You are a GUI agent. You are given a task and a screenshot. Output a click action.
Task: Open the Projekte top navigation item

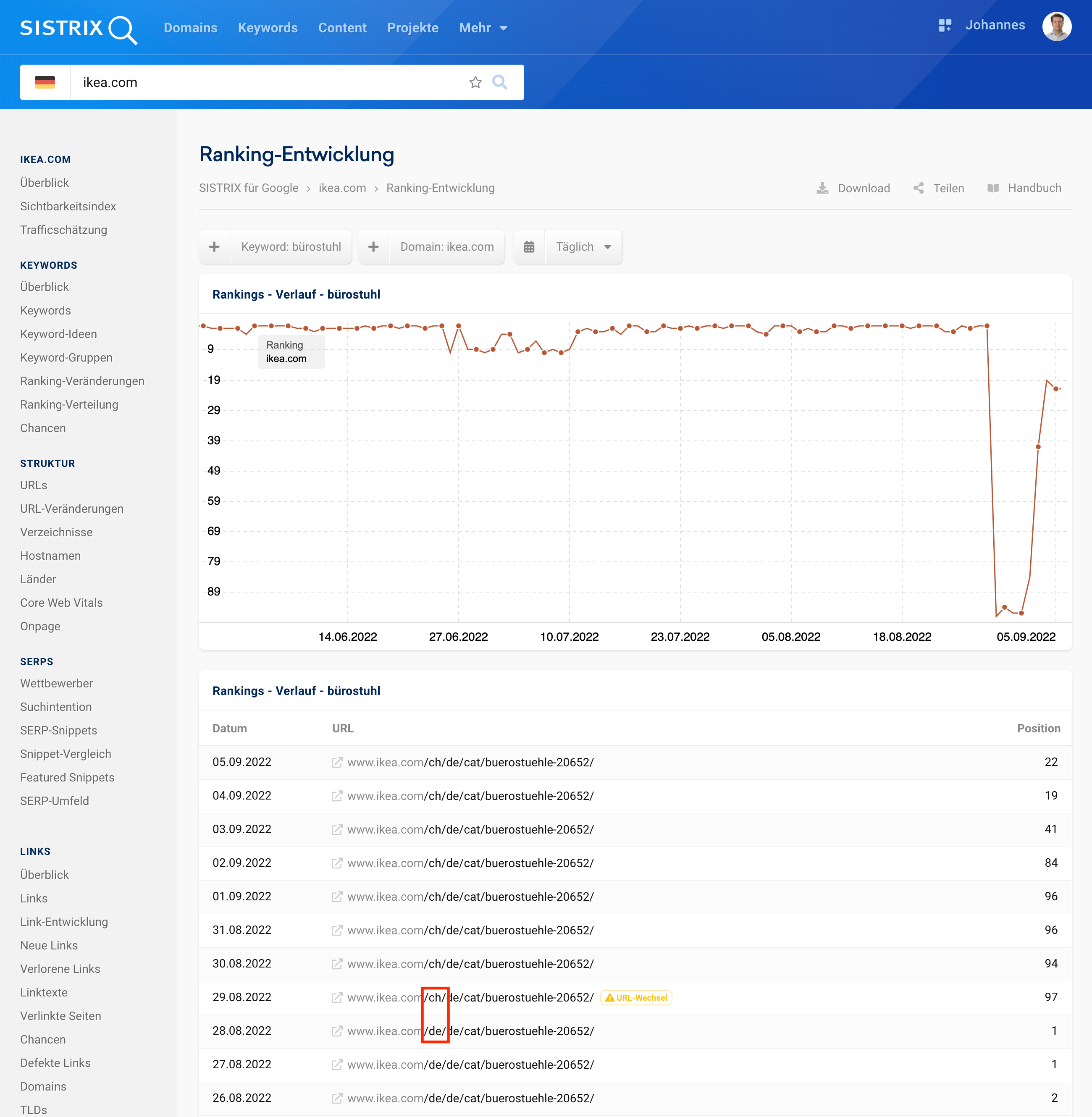[x=412, y=28]
